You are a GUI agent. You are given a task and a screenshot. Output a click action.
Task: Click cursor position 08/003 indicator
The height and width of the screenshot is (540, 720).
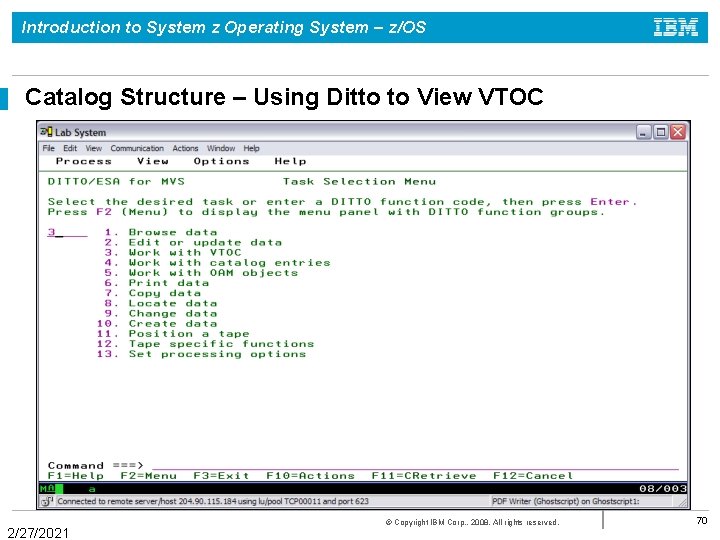(663, 489)
